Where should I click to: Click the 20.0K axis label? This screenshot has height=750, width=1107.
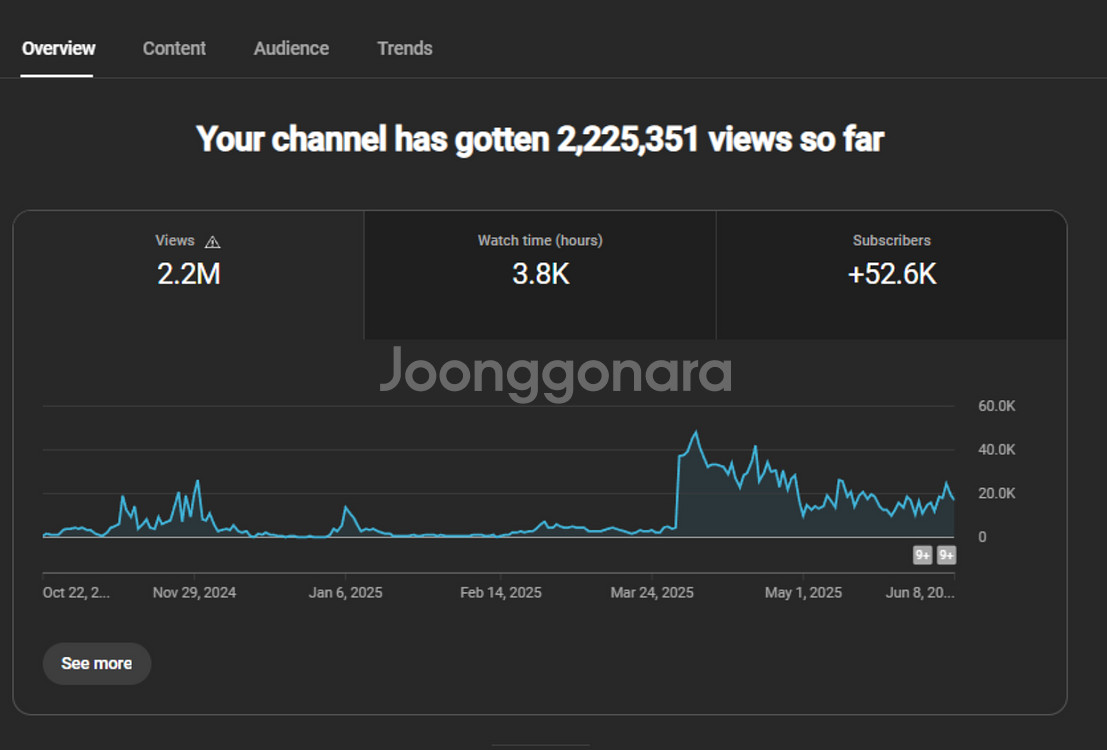point(996,494)
